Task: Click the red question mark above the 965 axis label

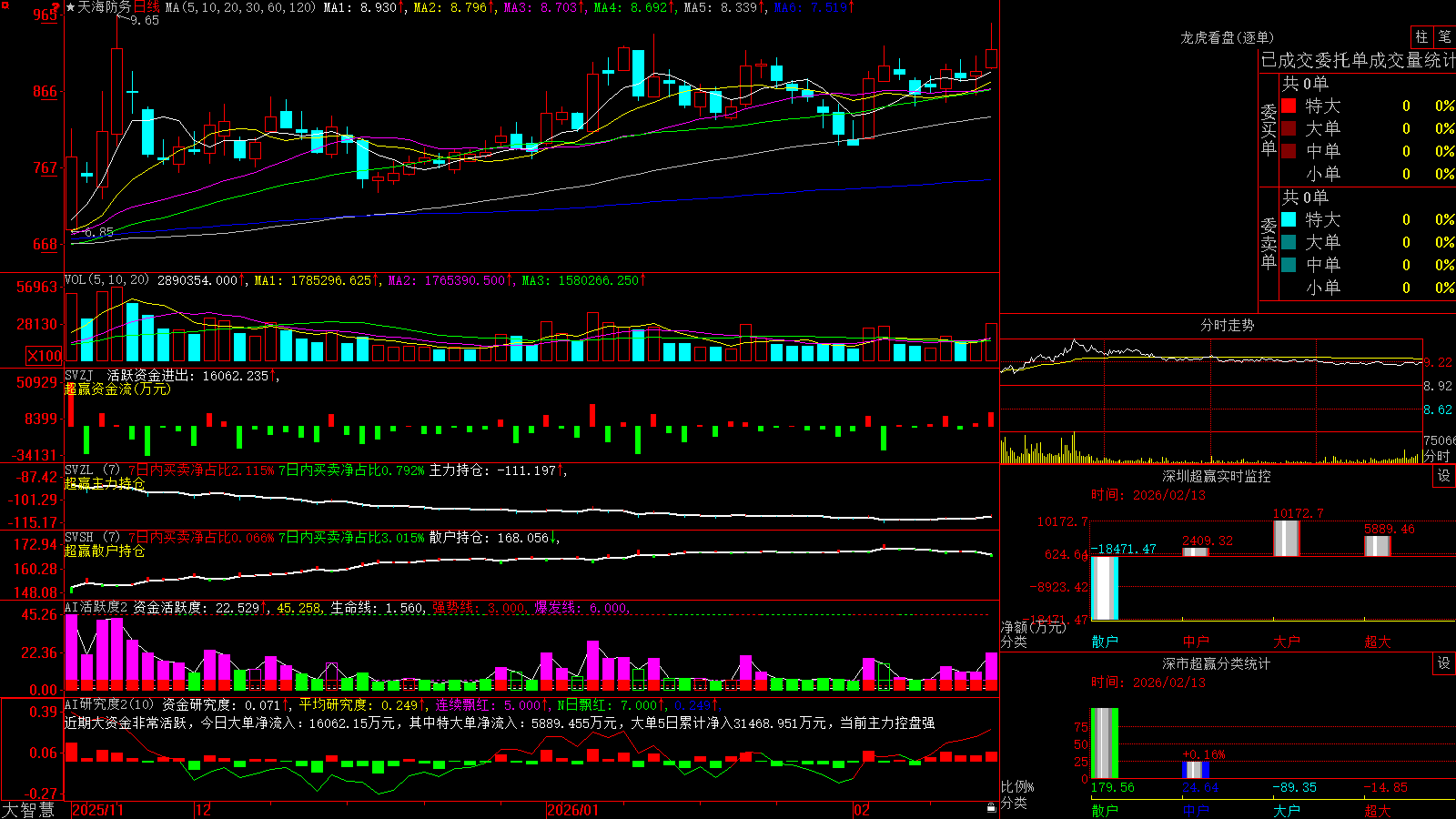Action: pyautogui.click(x=56, y=6)
